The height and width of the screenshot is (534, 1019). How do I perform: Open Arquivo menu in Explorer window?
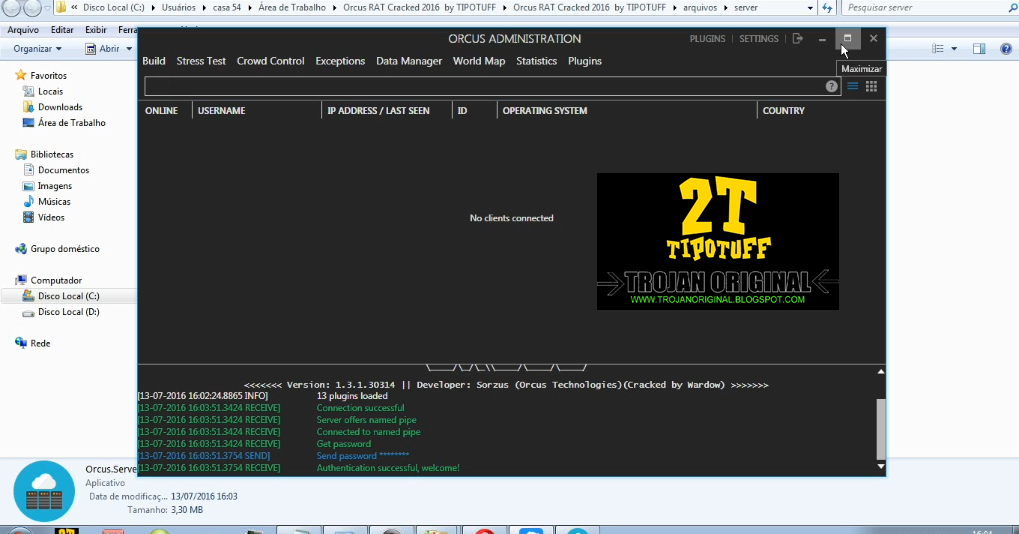click(23, 30)
